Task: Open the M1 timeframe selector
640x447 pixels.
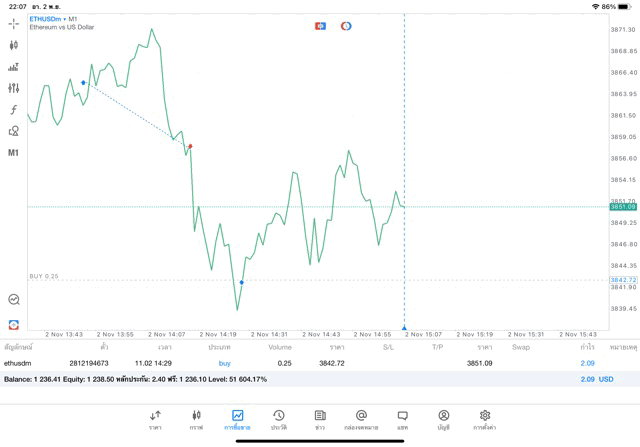Action: tap(13, 153)
